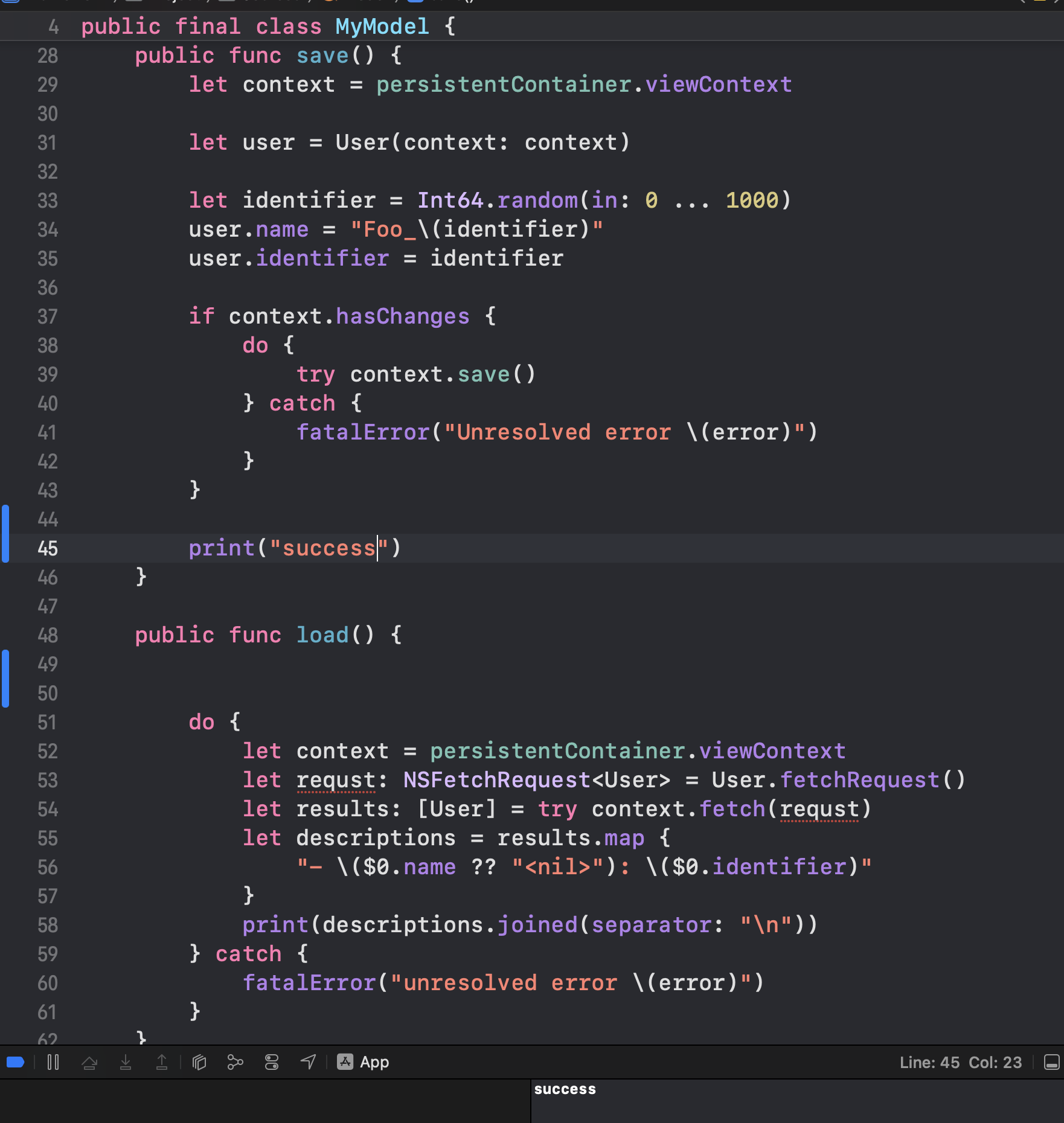Add a breakpoint at line 39 gutter

pyautogui.click(x=48, y=374)
